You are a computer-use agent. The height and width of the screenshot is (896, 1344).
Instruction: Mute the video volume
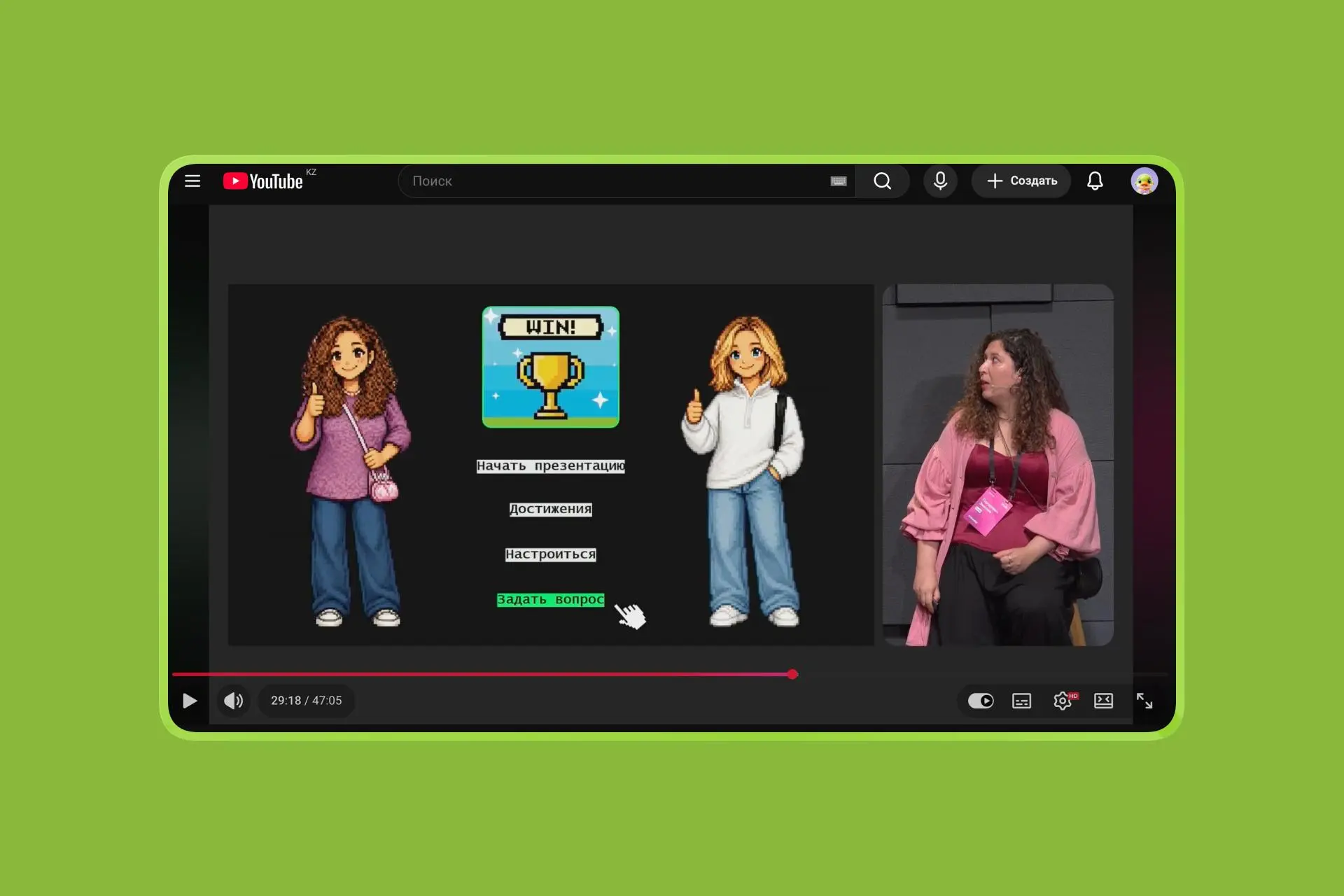click(x=234, y=701)
